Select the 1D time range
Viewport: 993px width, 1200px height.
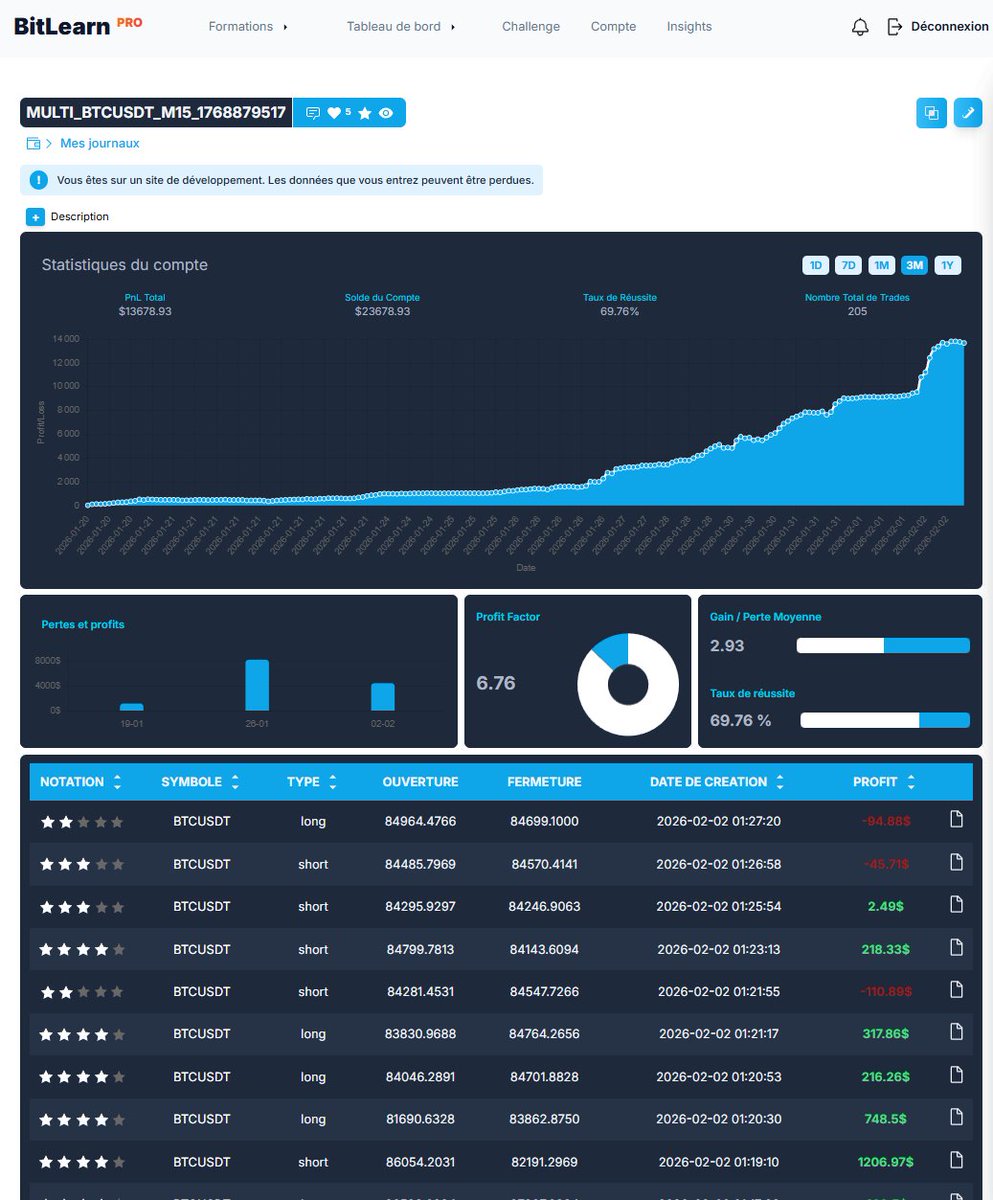[x=815, y=265]
